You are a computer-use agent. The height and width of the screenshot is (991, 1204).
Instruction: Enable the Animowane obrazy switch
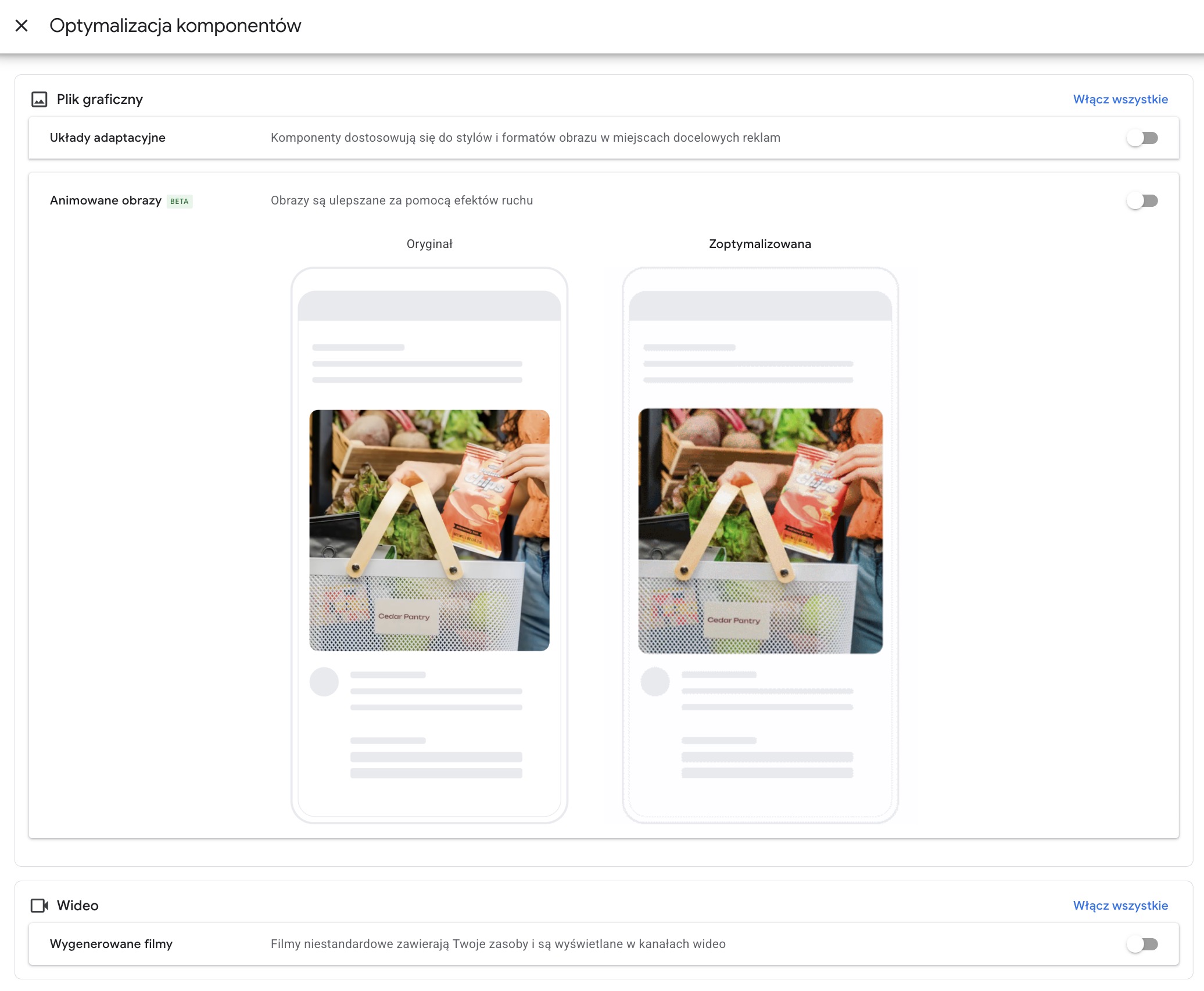[x=1142, y=200]
